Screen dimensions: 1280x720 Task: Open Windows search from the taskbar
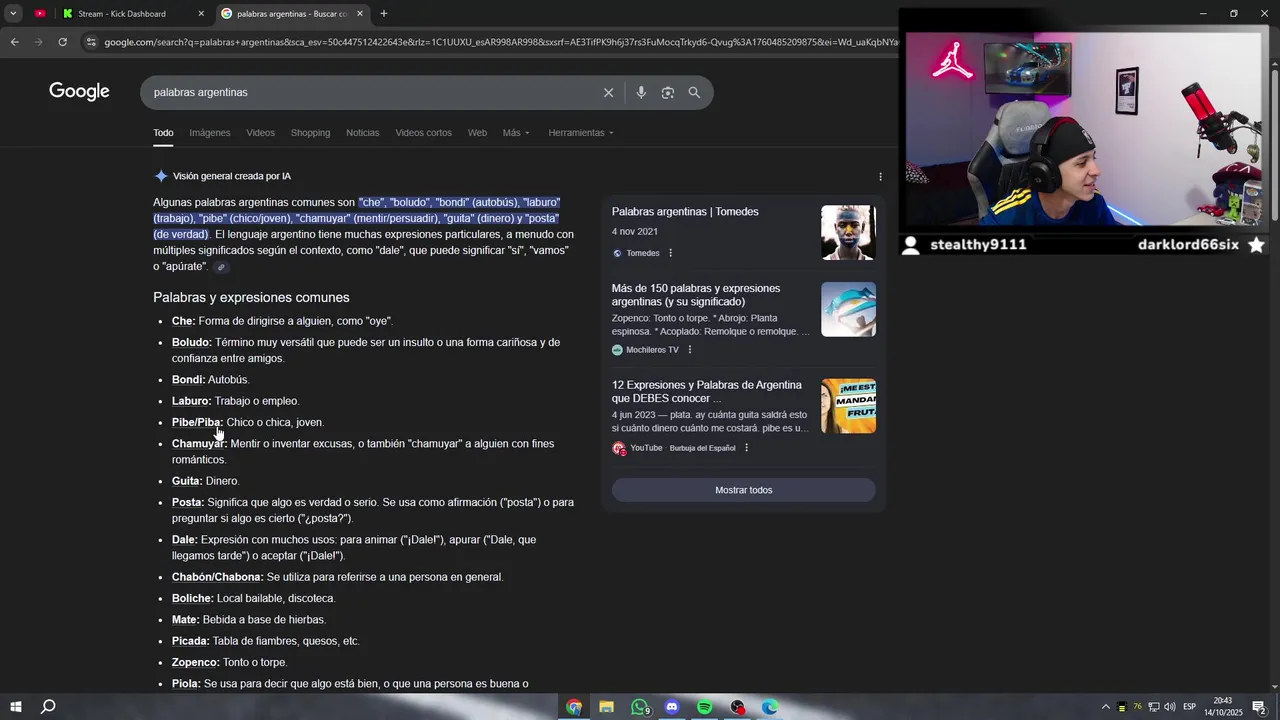[x=48, y=707]
